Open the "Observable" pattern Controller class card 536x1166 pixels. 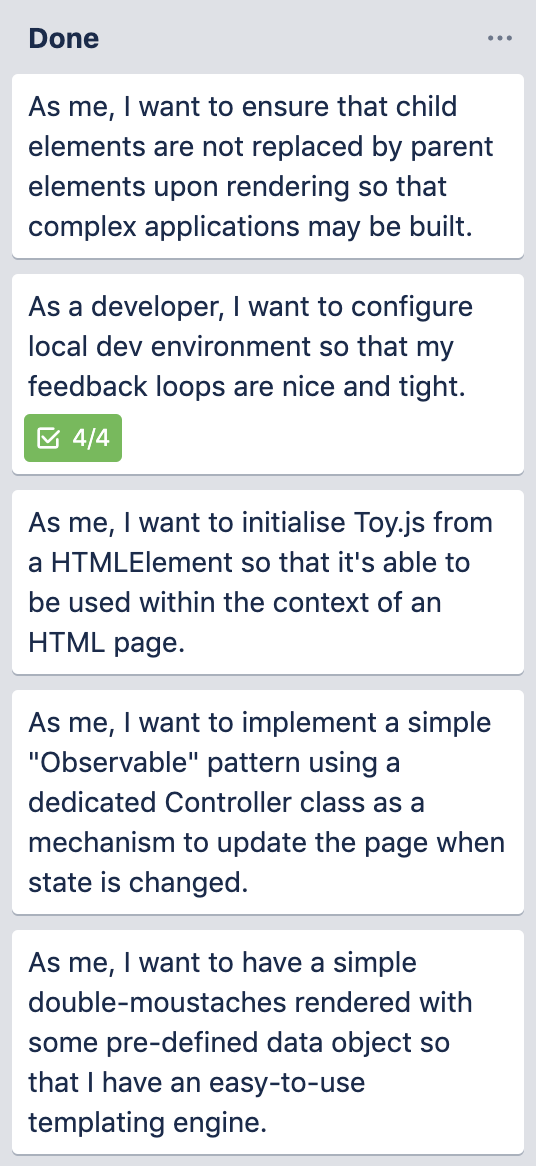[268, 802]
